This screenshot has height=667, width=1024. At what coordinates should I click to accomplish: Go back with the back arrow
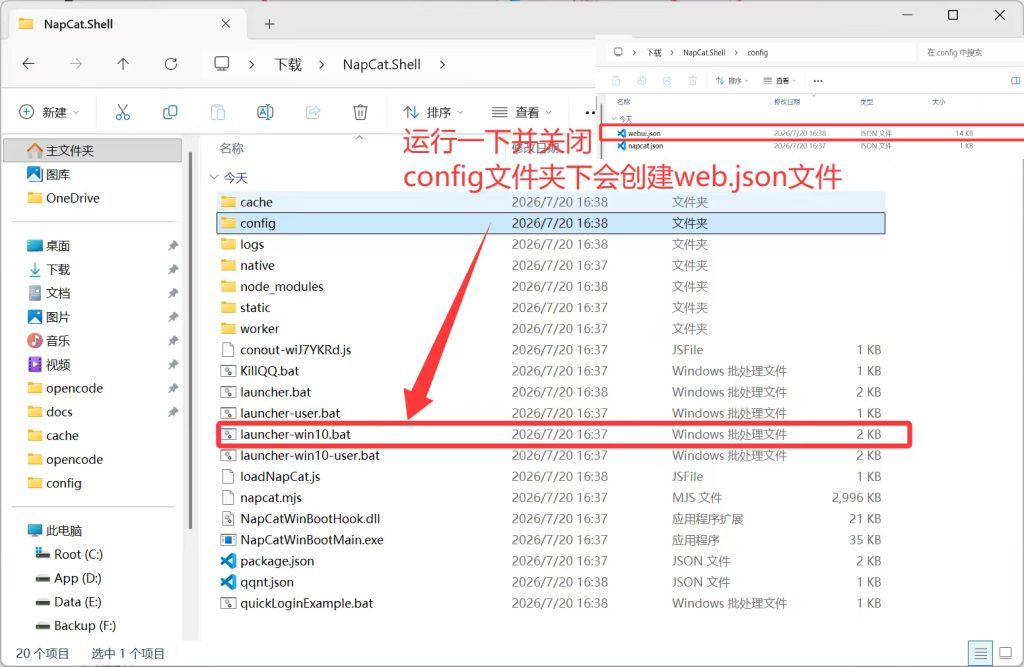tap(28, 63)
